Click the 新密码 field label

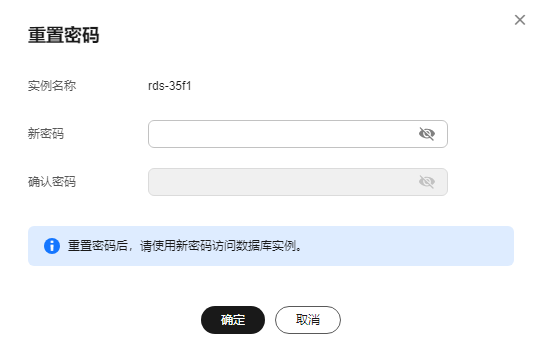pos(46,134)
